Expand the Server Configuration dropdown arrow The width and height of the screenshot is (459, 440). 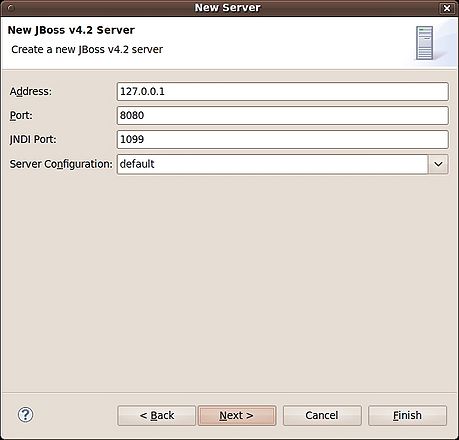[438, 164]
